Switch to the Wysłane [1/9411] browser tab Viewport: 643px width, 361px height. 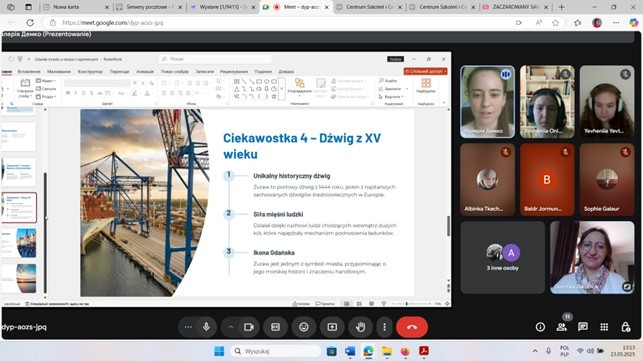tap(223, 7)
